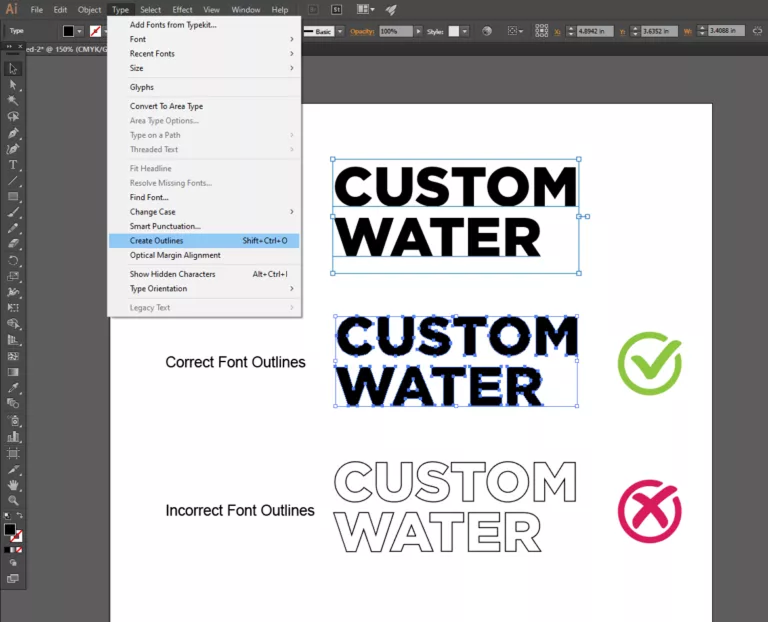
Task: Click the Stock (St) icon in top bar
Action: [337, 10]
